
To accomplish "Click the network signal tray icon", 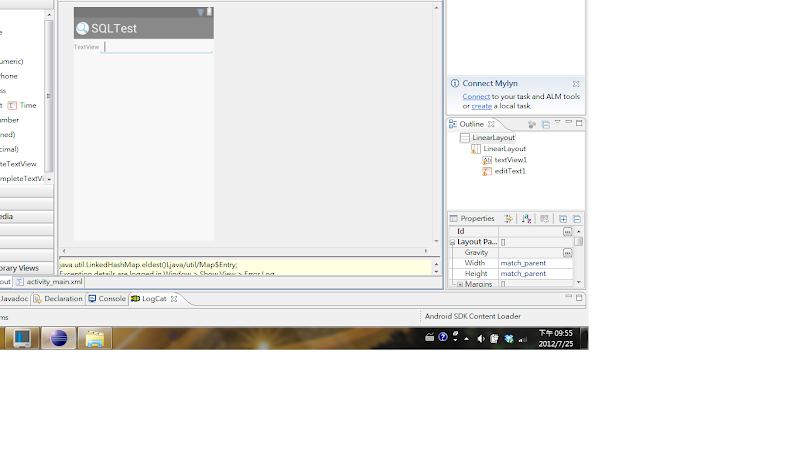I will 522,339.
